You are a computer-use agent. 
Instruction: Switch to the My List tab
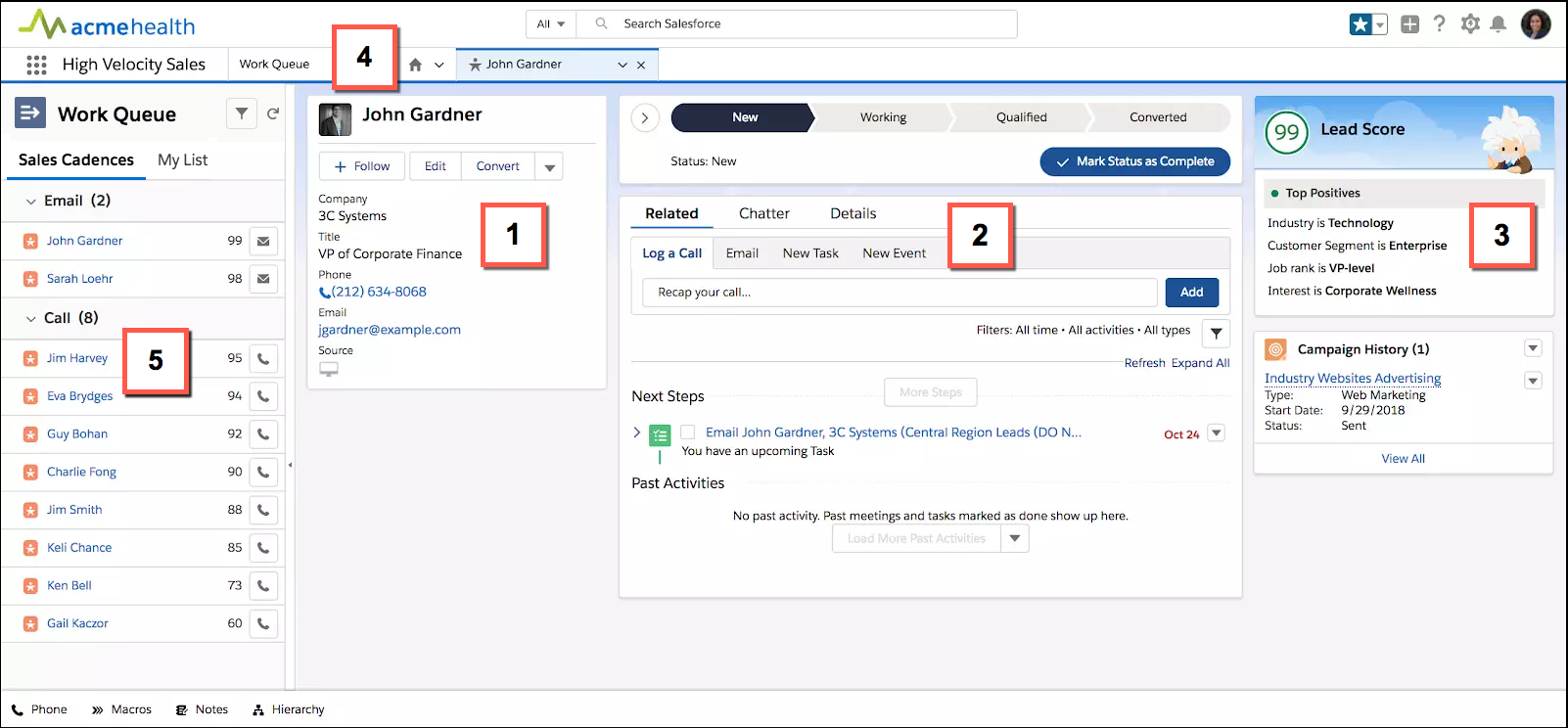(182, 159)
